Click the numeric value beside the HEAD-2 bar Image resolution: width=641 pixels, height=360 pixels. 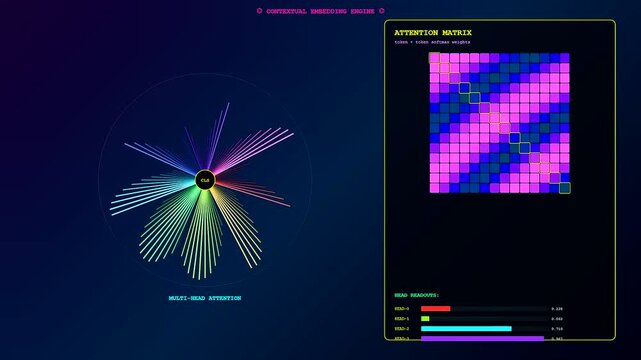pyautogui.click(x=557, y=329)
